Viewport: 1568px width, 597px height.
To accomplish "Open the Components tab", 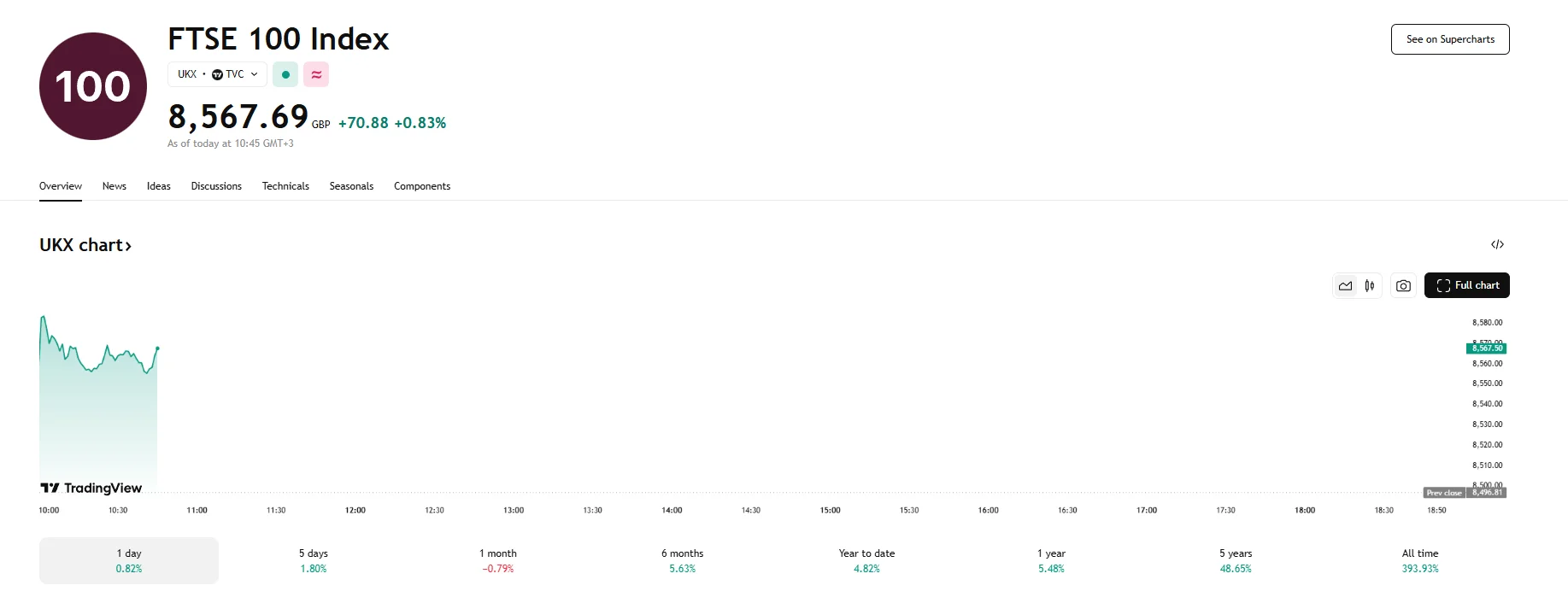I will click(x=422, y=186).
